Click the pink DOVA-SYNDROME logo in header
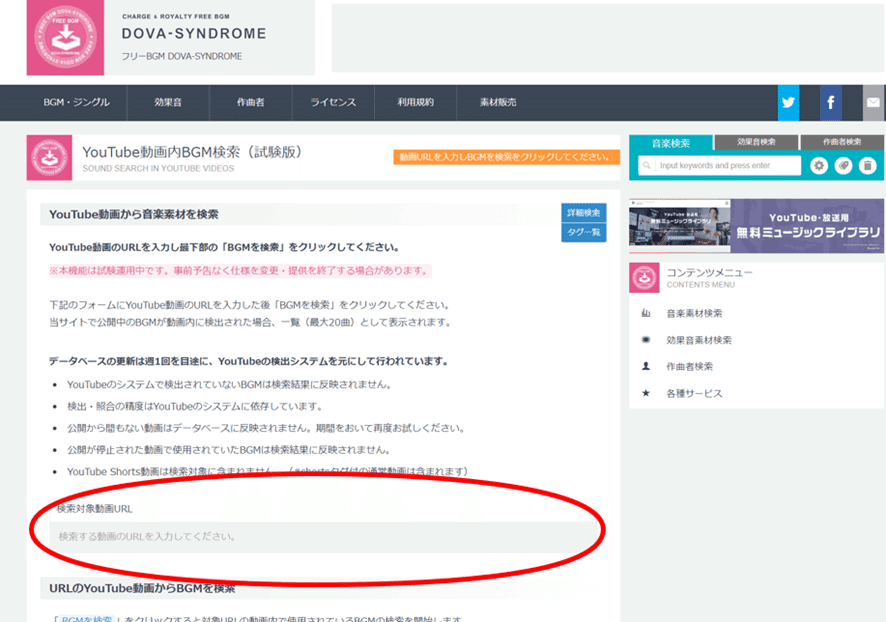Image resolution: width=886 pixels, height=622 pixels. (65, 37)
